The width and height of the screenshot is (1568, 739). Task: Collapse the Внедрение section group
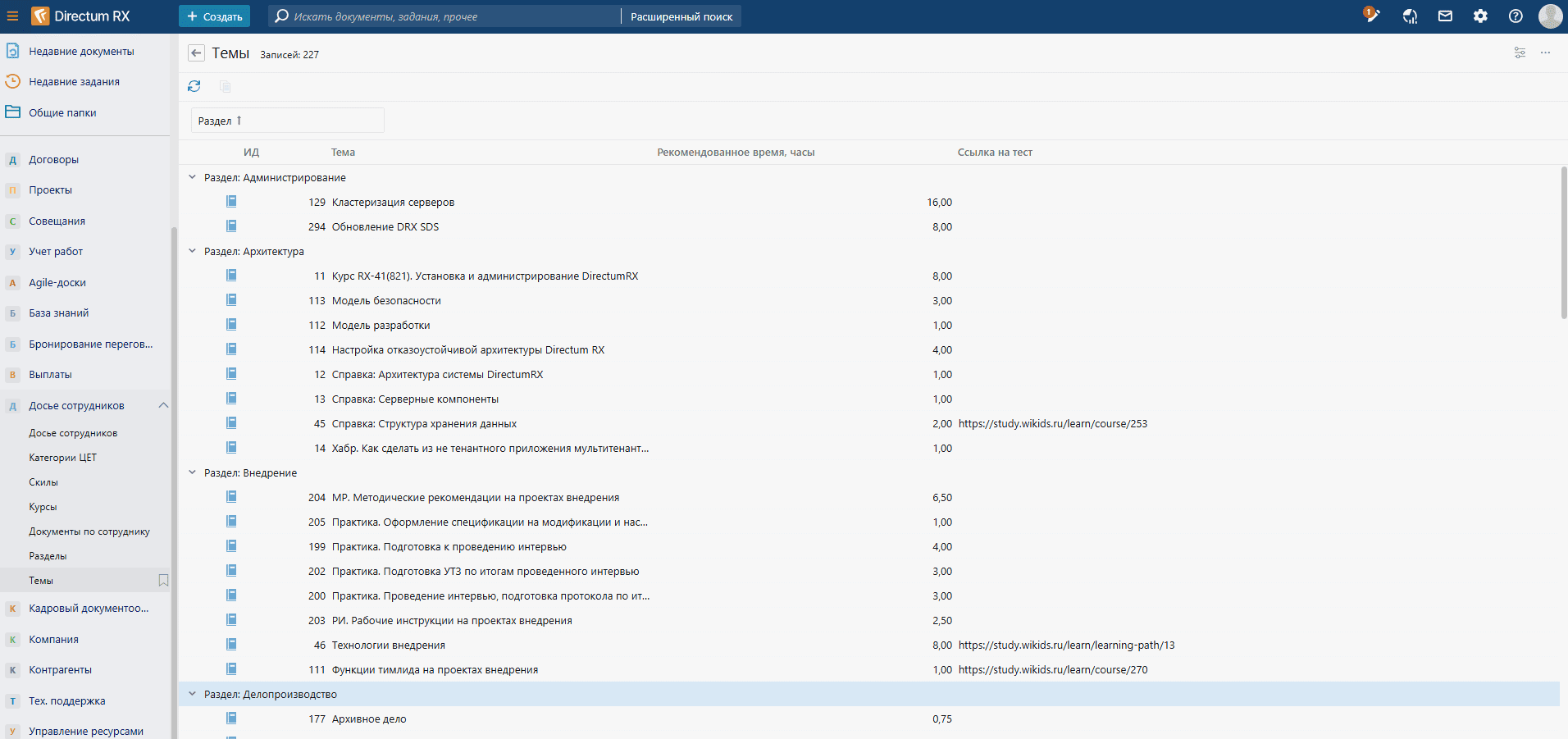pos(193,472)
